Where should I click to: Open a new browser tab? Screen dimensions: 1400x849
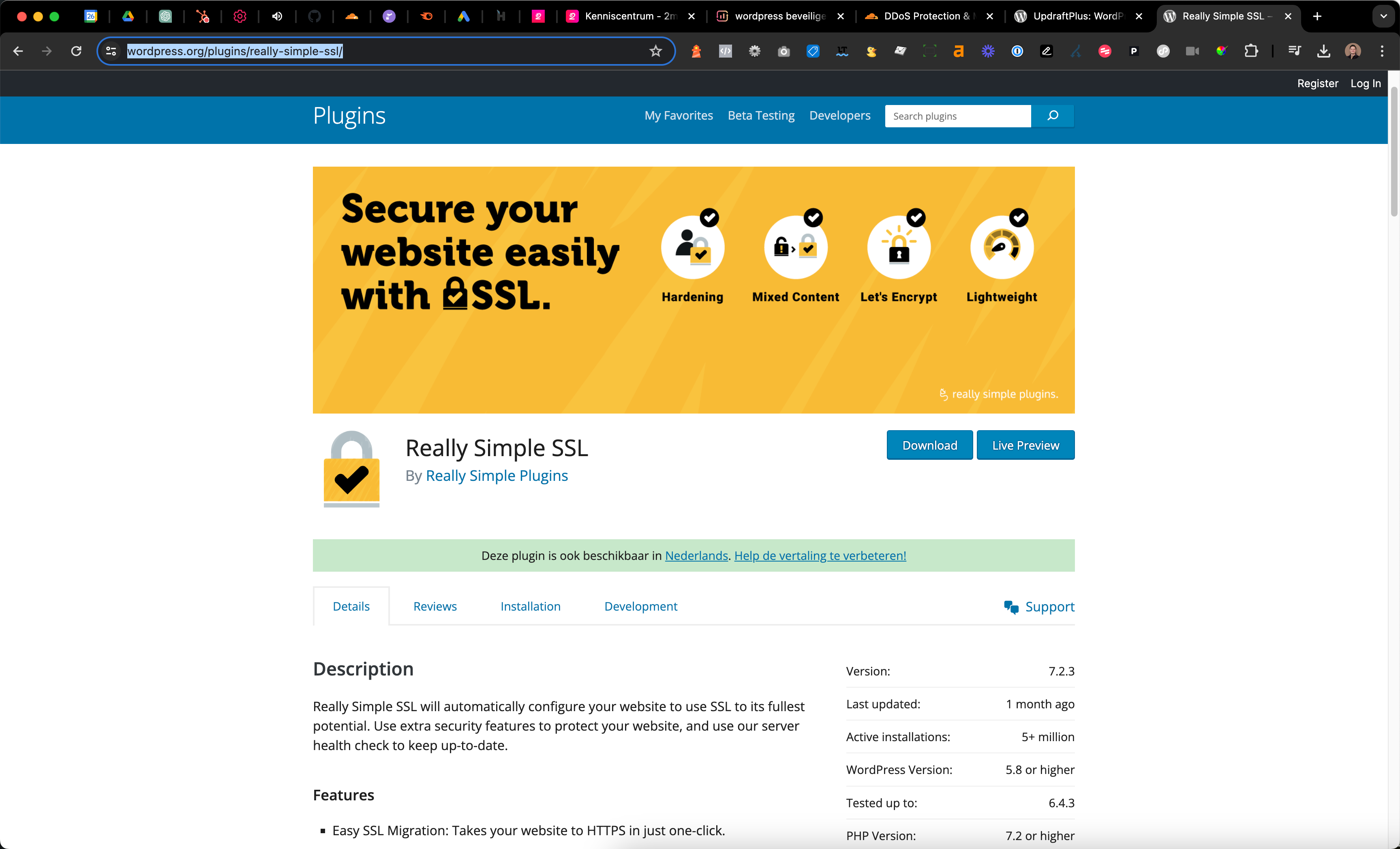pos(1317,16)
